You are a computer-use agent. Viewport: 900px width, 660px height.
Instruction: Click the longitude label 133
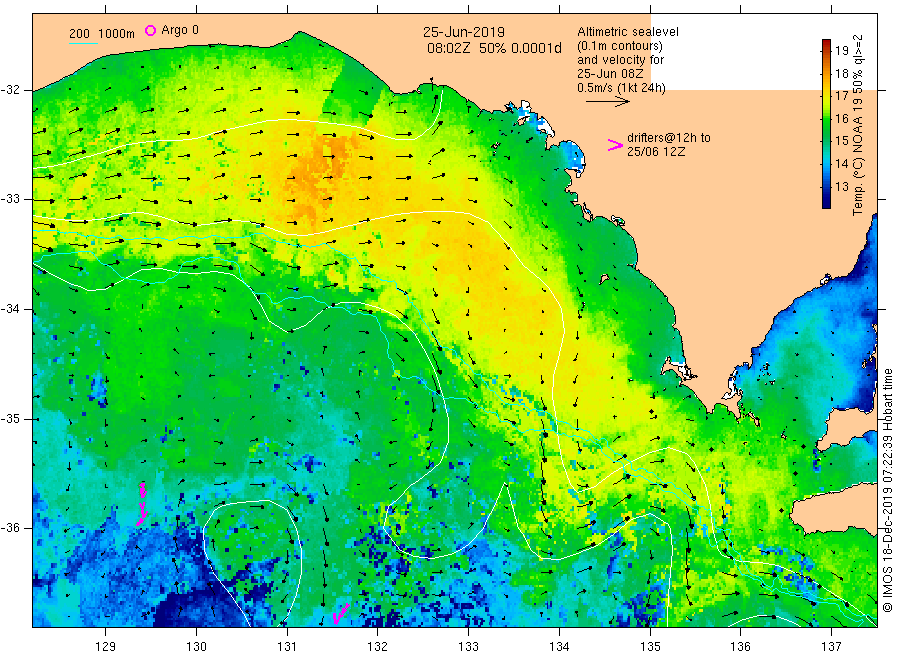pyautogui.click(x=468, y=647)
